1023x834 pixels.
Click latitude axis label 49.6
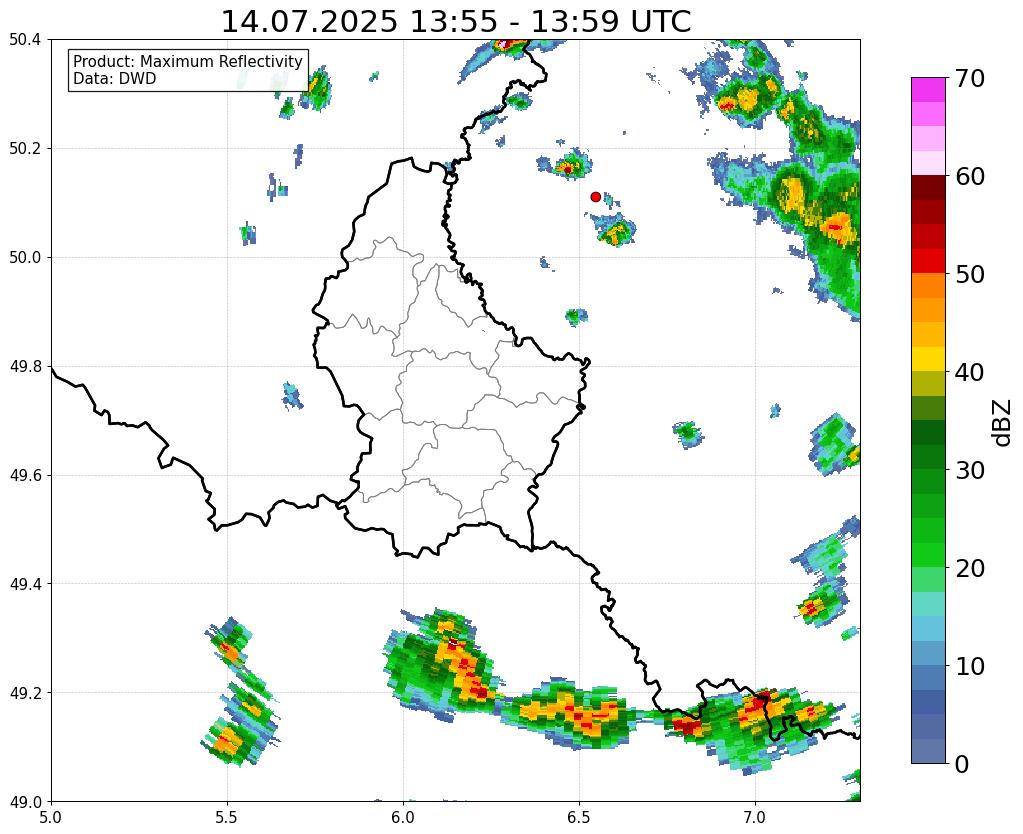25,476
